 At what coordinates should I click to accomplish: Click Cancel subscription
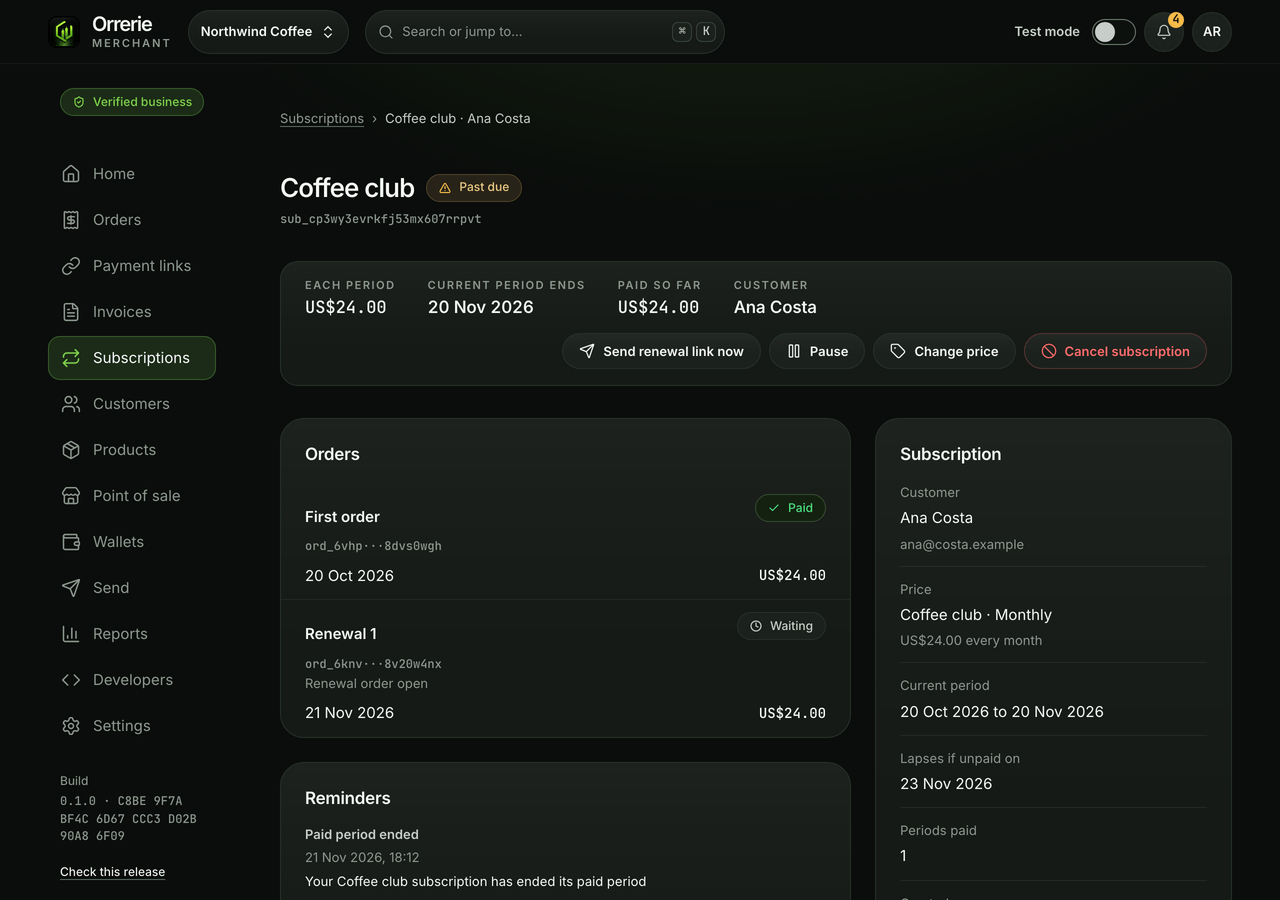(x=1115, y=351)
